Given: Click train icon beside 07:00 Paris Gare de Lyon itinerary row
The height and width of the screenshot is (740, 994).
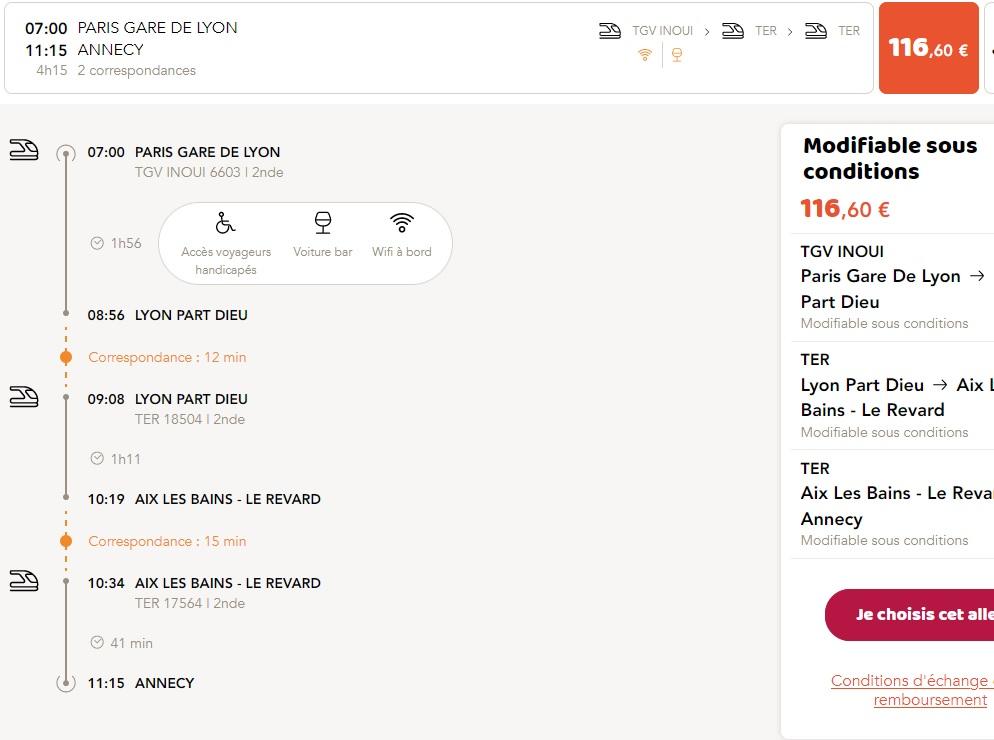Looking at the screenshot, I should coord(24,150).
